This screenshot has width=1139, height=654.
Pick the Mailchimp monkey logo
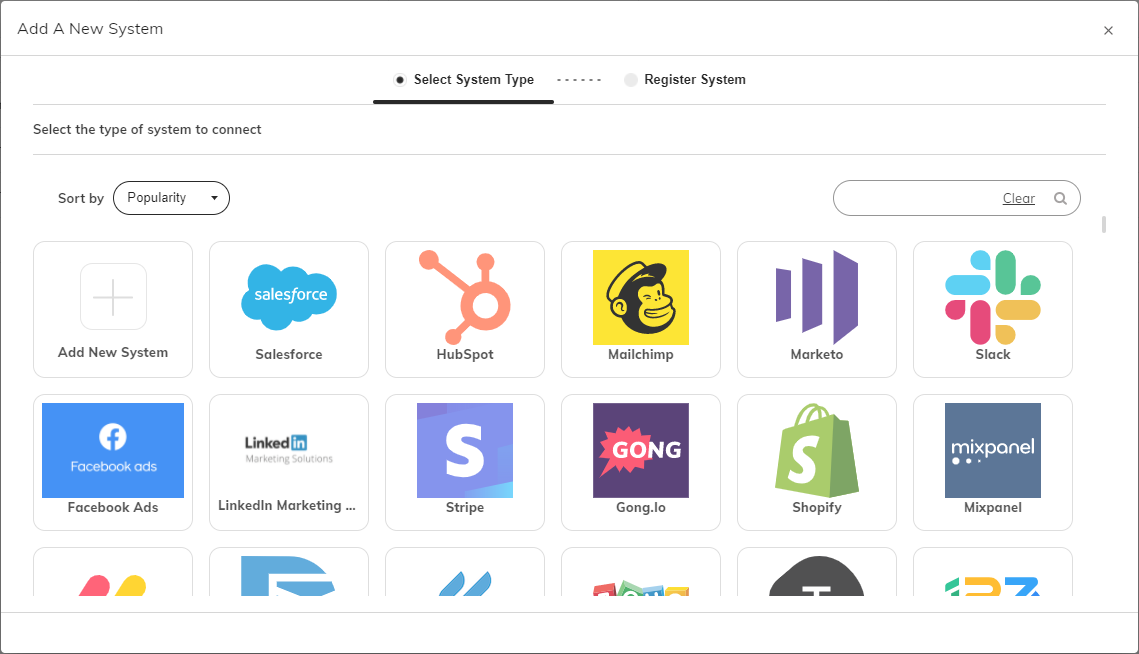click(641, 297)
